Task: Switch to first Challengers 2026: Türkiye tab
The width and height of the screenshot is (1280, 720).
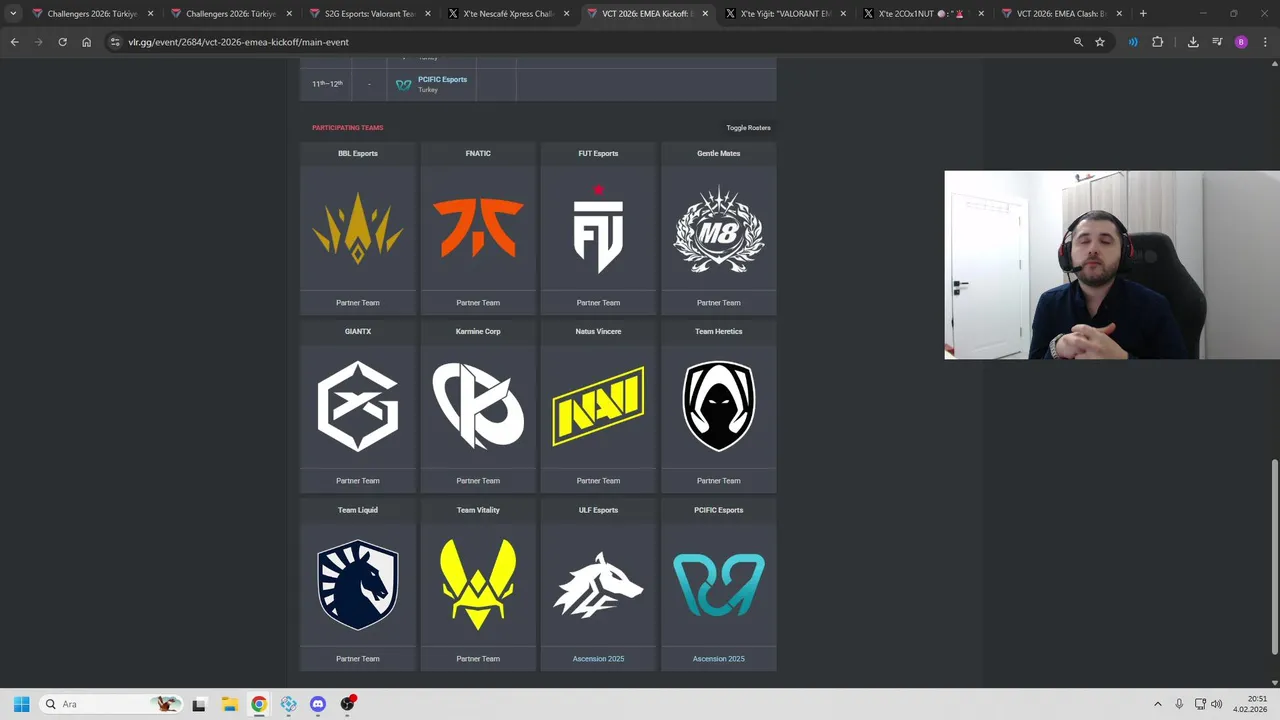Action: tap(92, 14)
